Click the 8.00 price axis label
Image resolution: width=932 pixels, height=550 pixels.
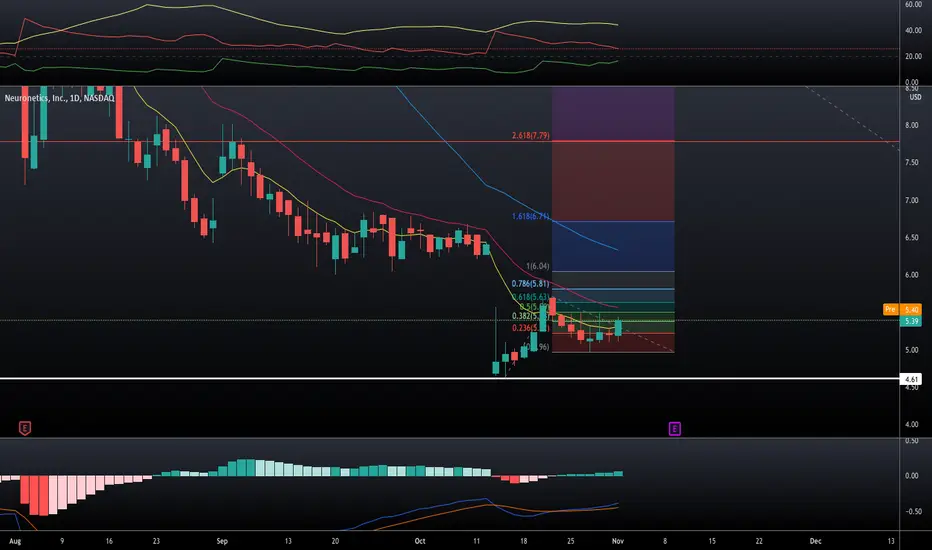click(911, 125)
